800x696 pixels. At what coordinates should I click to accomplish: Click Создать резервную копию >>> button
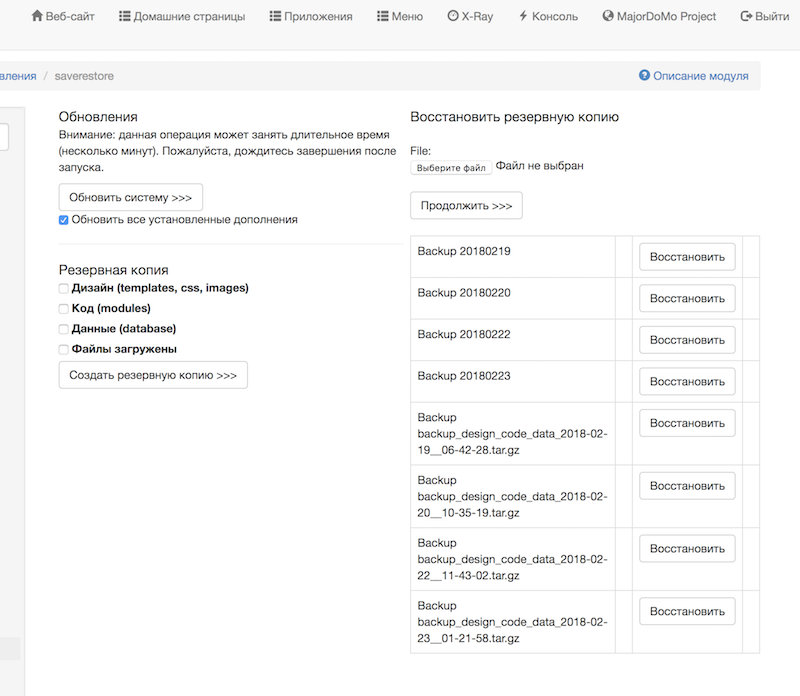(x=153, y=375)
